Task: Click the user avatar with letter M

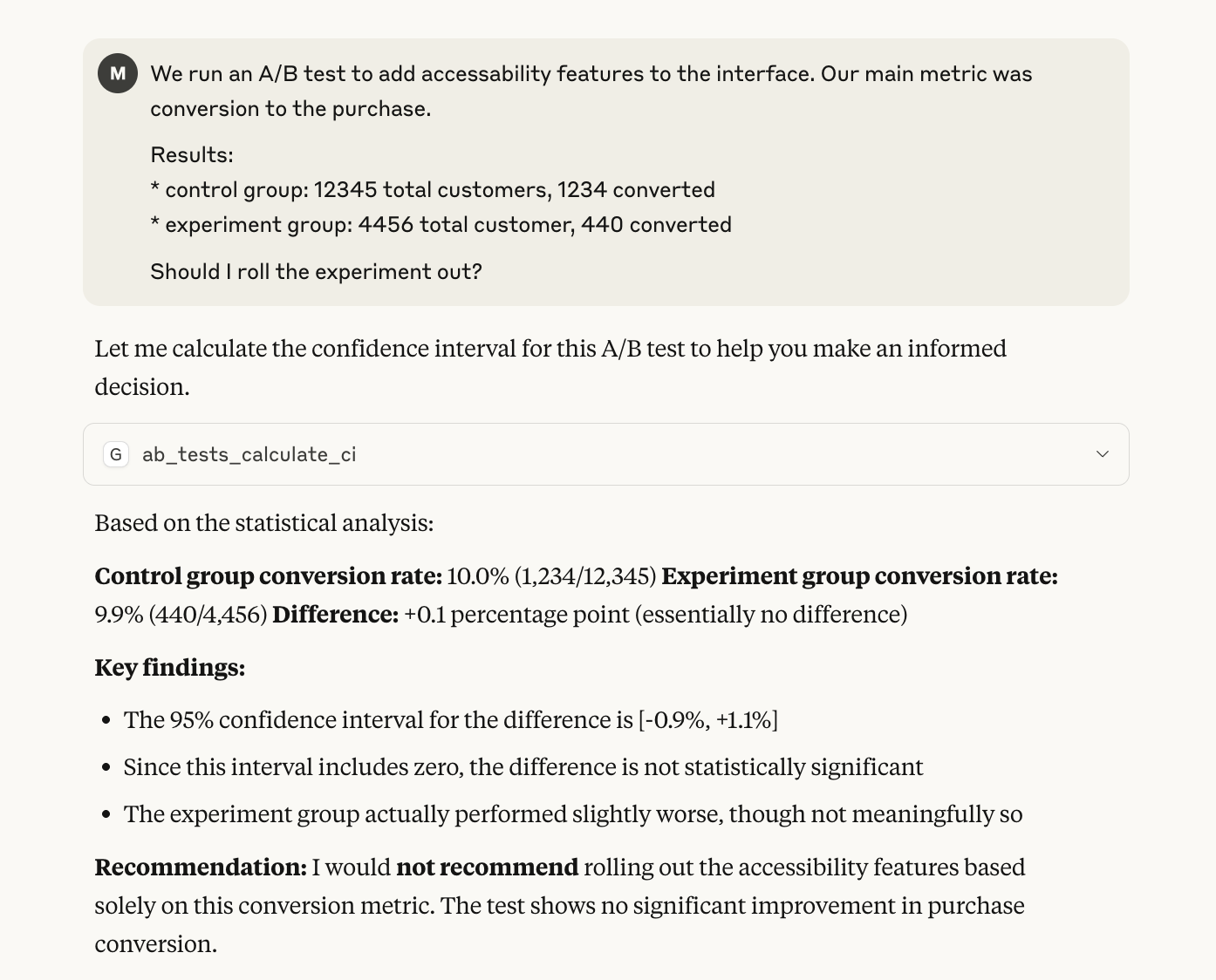Action: click(118, 73)
